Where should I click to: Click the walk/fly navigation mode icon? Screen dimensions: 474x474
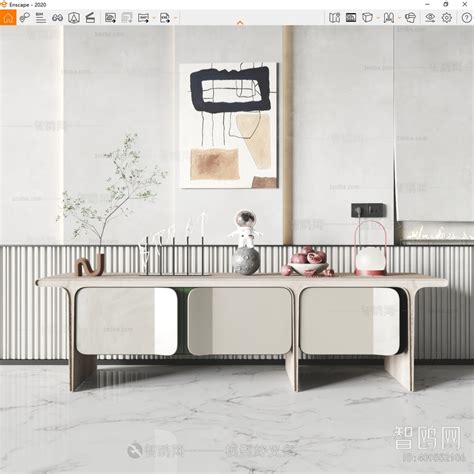point(389,17)
